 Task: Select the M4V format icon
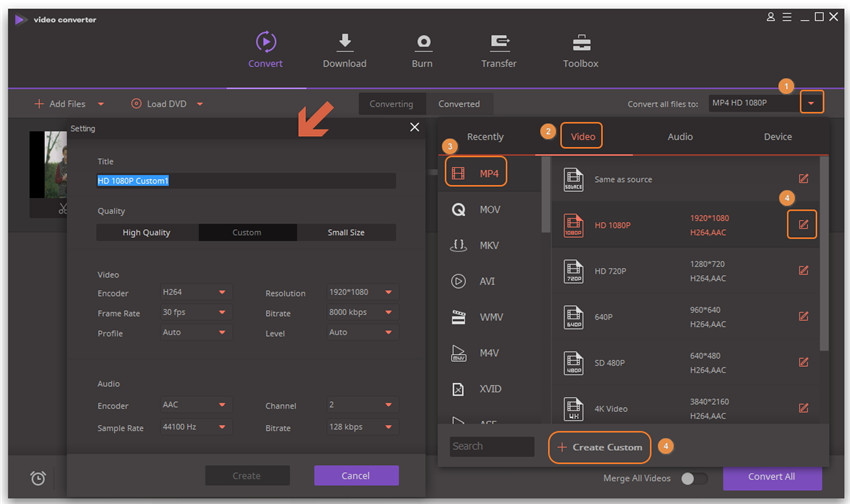pyautogui.click(x=459, y=353)
